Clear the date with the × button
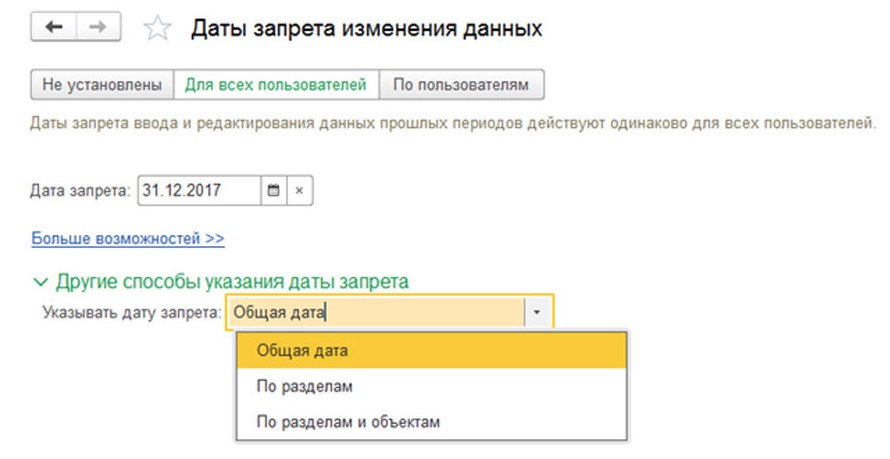Viewport: 890px width, 459px height. pos(301,190)
